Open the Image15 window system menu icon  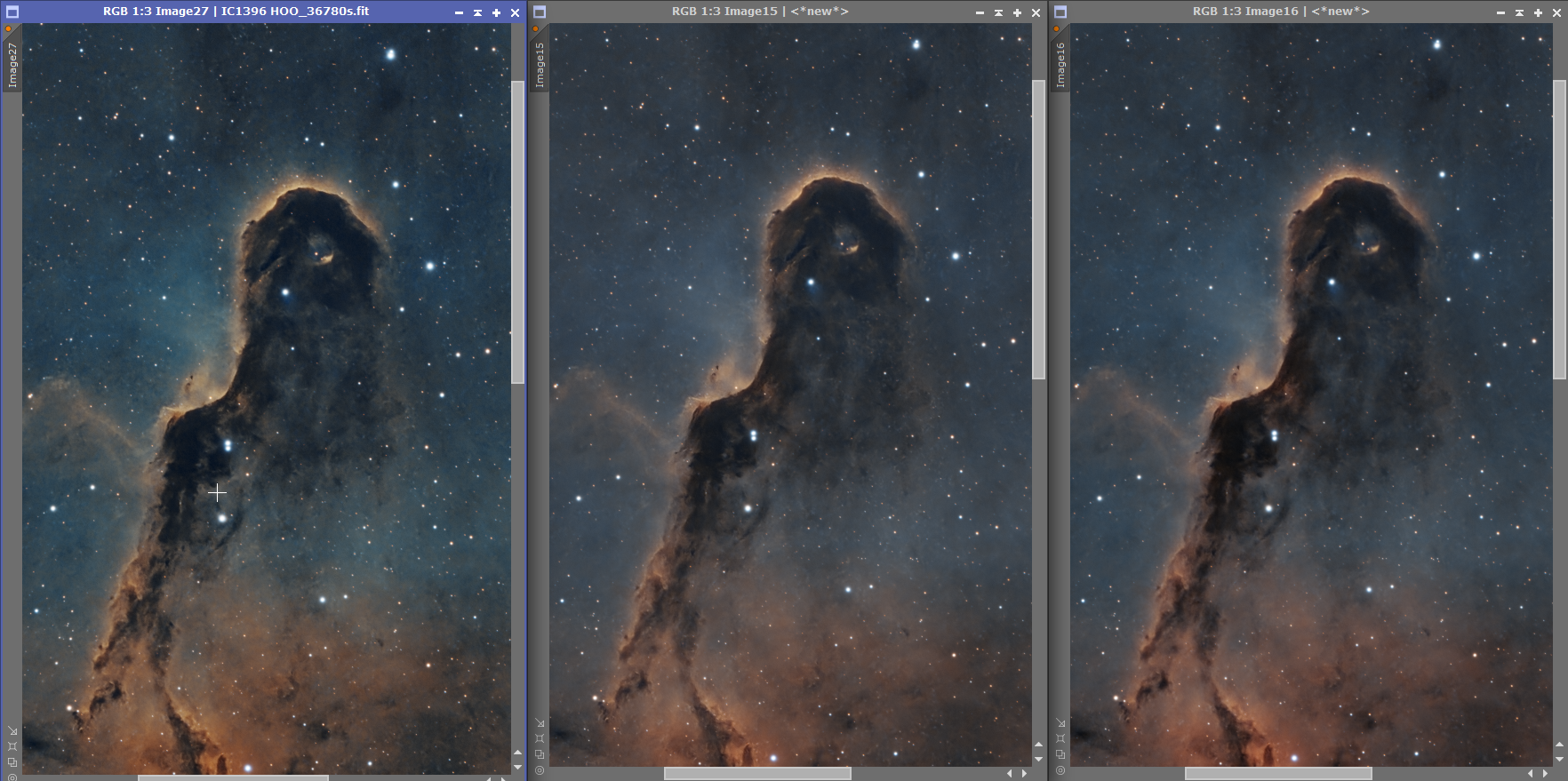(x=540, y=12)
